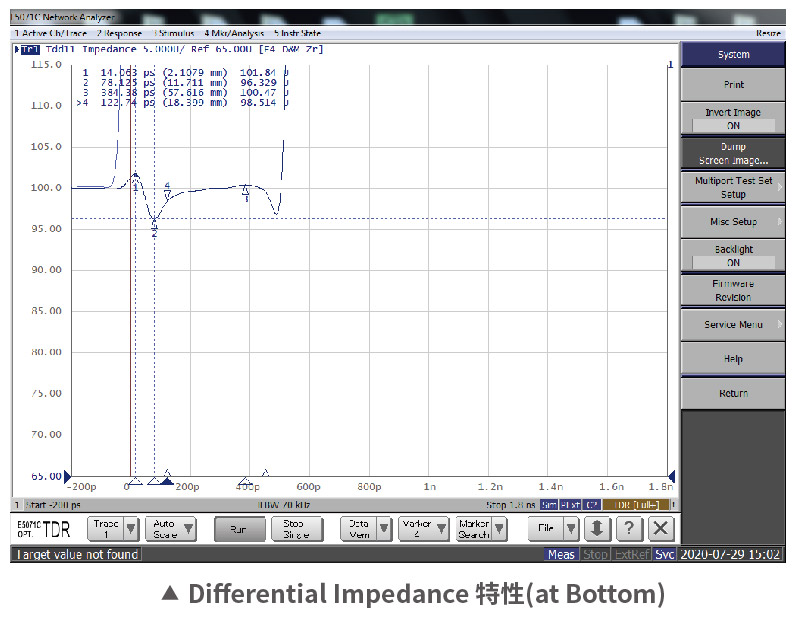
Task: Toggle Invert Image ON setting
Action: click(733, 119)
